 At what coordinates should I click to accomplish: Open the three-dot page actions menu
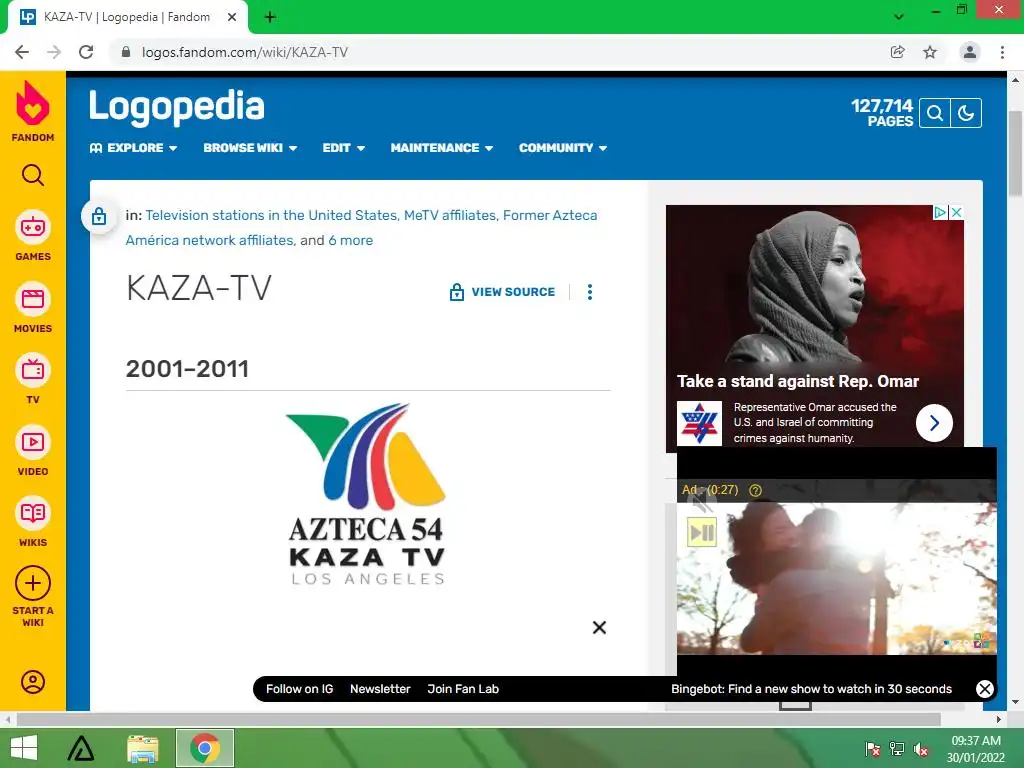(590, 292)
